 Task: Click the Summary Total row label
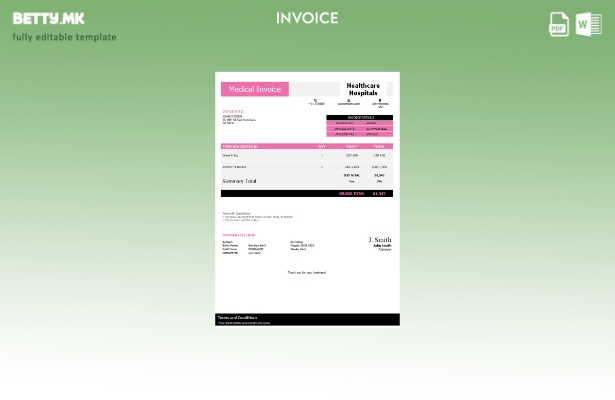[240, 181]
